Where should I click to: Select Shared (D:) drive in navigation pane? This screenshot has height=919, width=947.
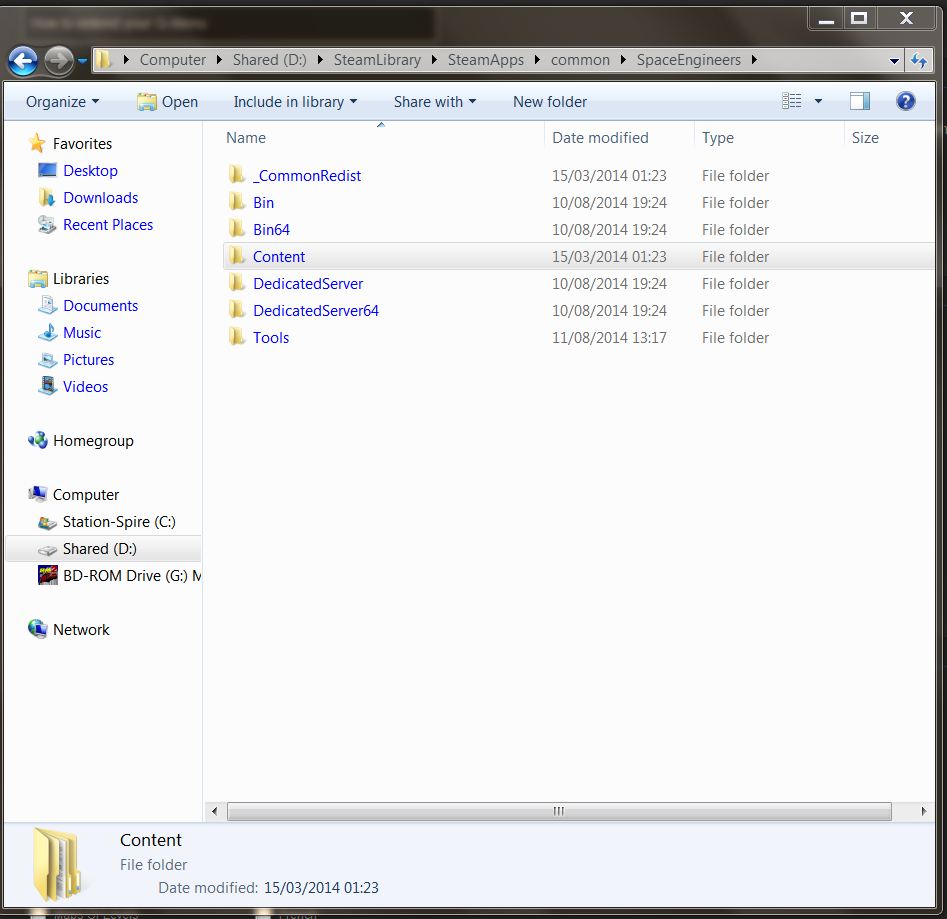100,549
